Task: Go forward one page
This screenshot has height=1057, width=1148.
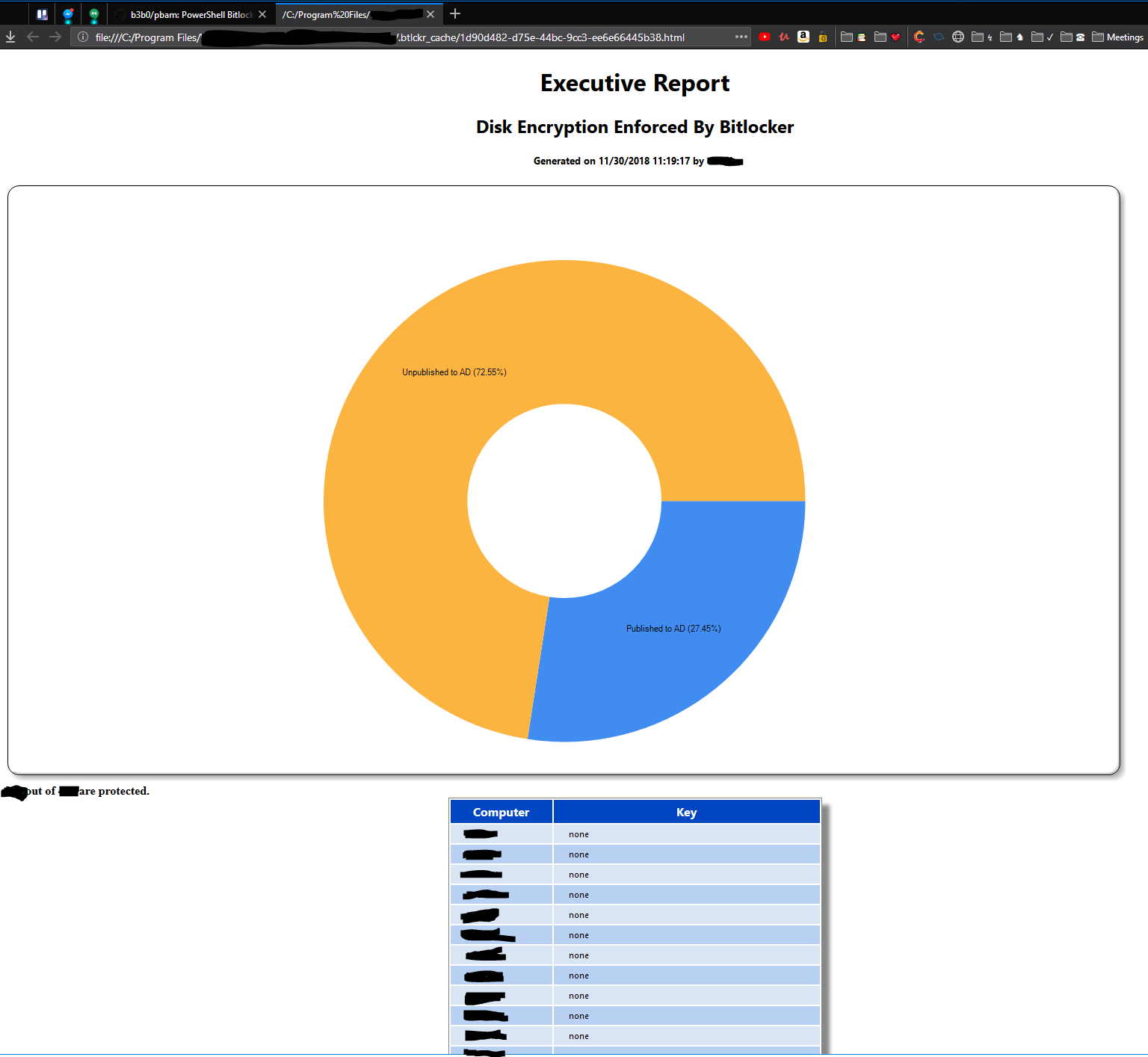Action: tap(55, 37)
